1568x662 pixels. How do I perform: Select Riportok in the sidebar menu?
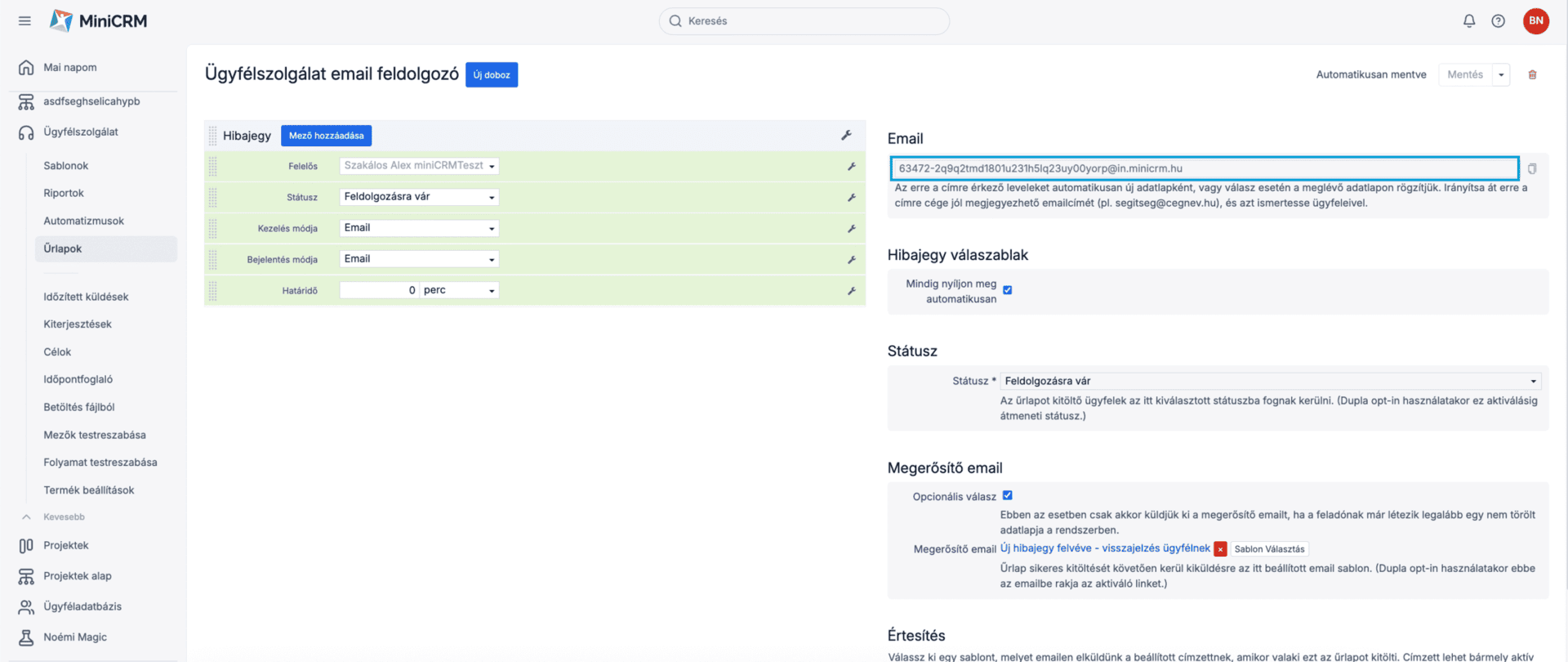(64, 193)
